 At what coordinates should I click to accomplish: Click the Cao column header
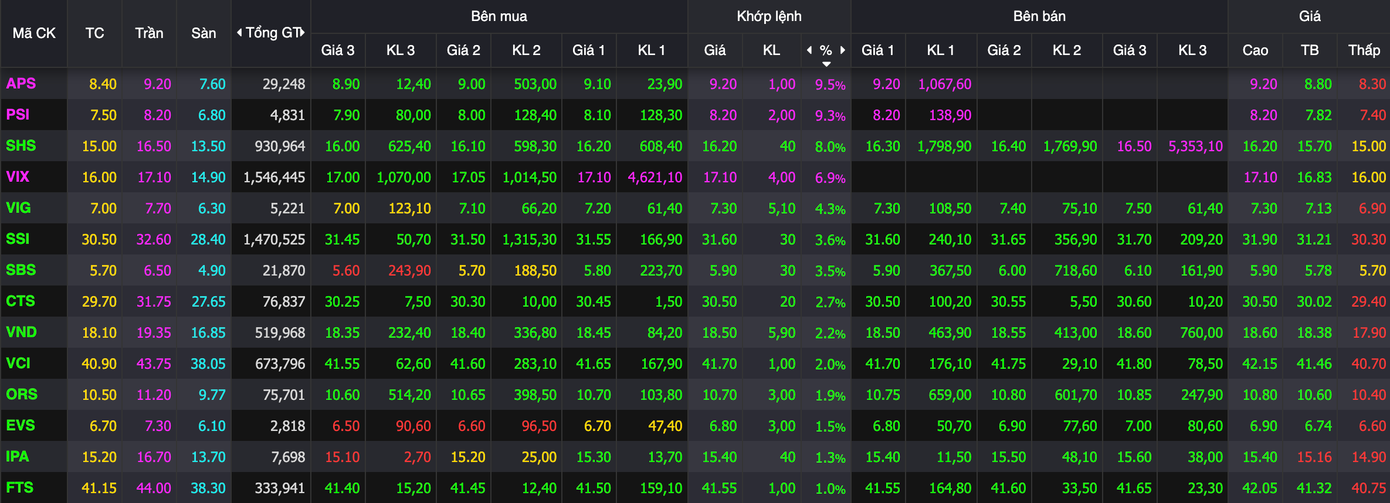[1256, 50]
